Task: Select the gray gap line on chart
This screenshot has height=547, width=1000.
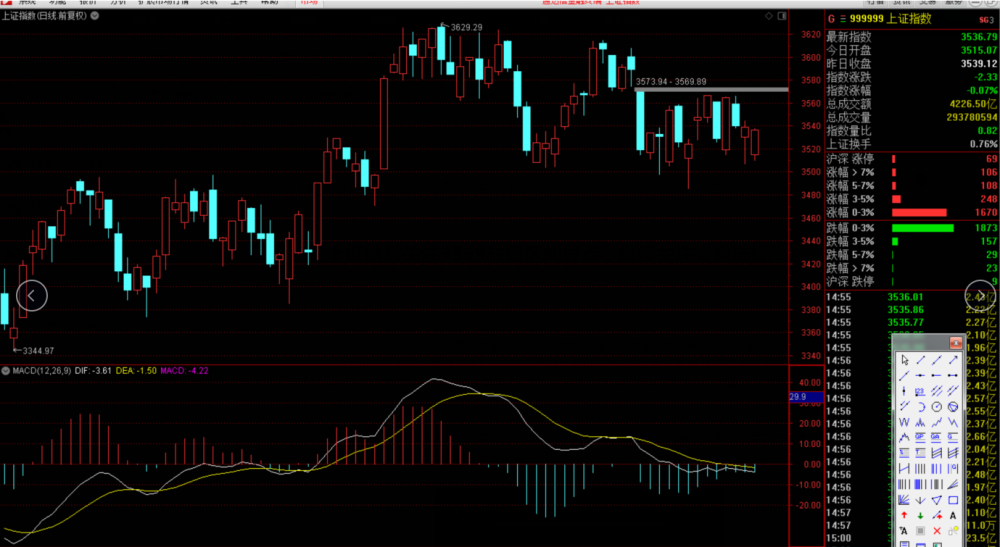Action: click(711, 90)
